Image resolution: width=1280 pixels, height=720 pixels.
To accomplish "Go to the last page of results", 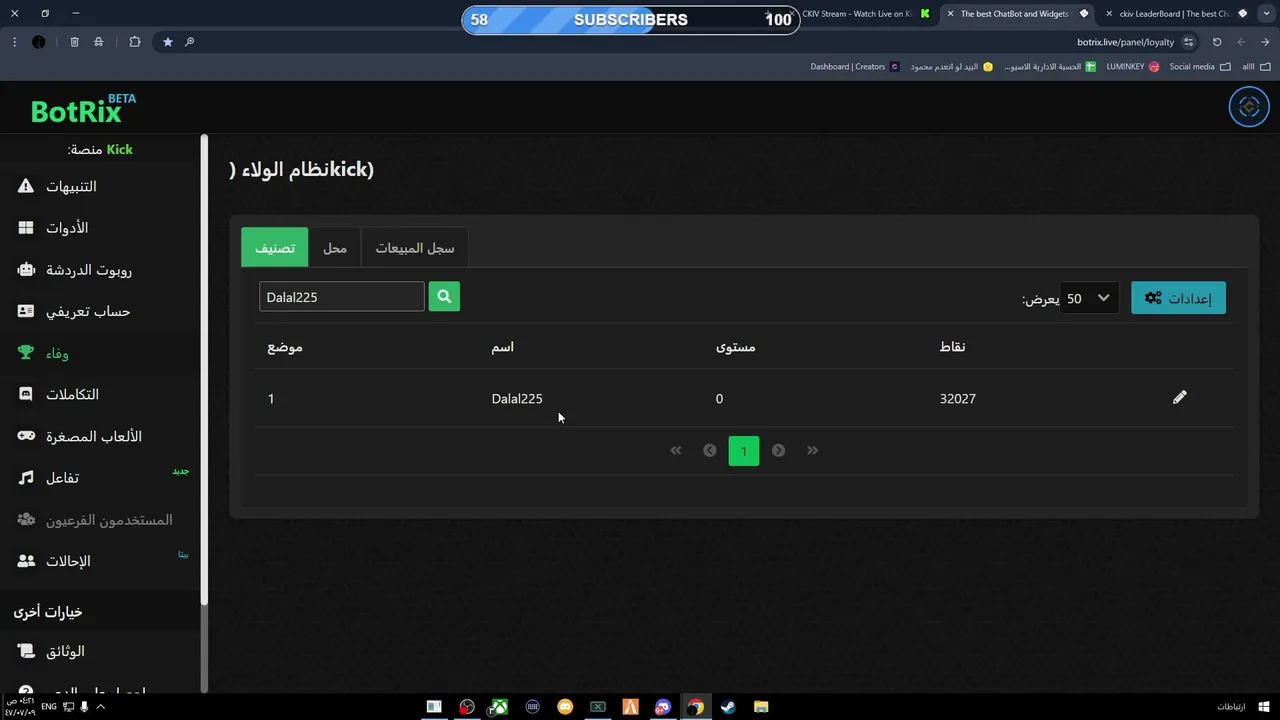I will pyautogui.click(x=812, y=450).
